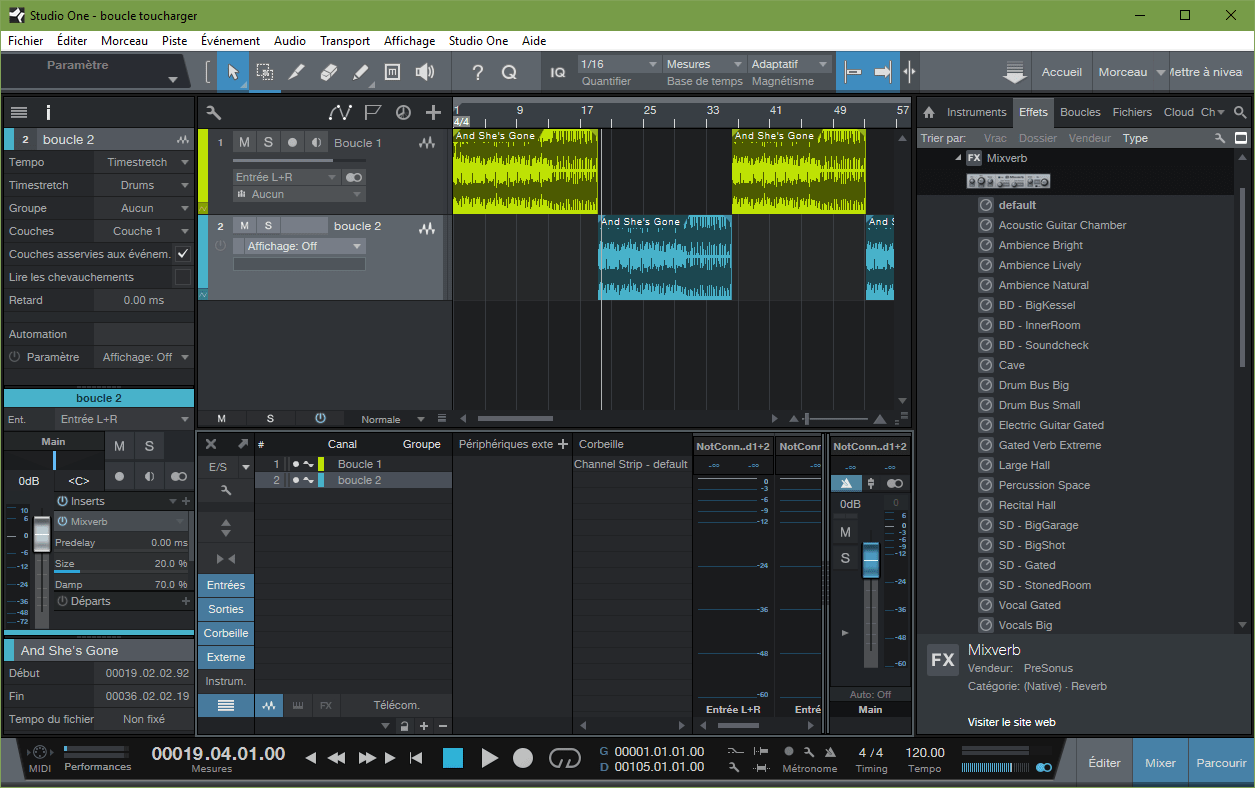This screenshot has height=788, width=1255.
Task: Click the Visiter le site web link
Action: click(x=1011, y=722)
